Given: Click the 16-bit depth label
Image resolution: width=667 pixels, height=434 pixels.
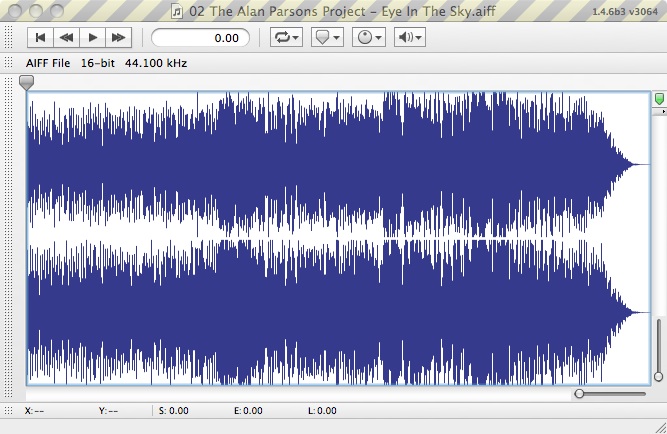Looking at the screenshot, I should tap(98, 63).
